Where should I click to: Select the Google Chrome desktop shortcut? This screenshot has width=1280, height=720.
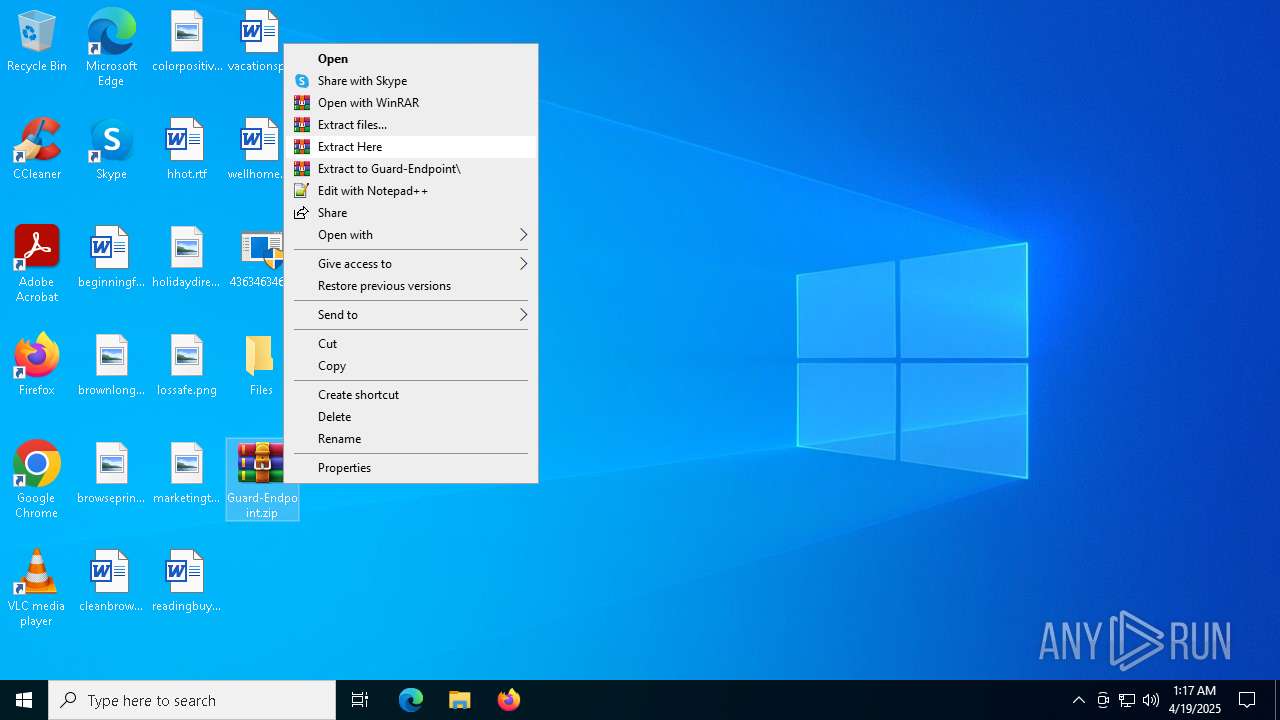[x=37, y=480]
